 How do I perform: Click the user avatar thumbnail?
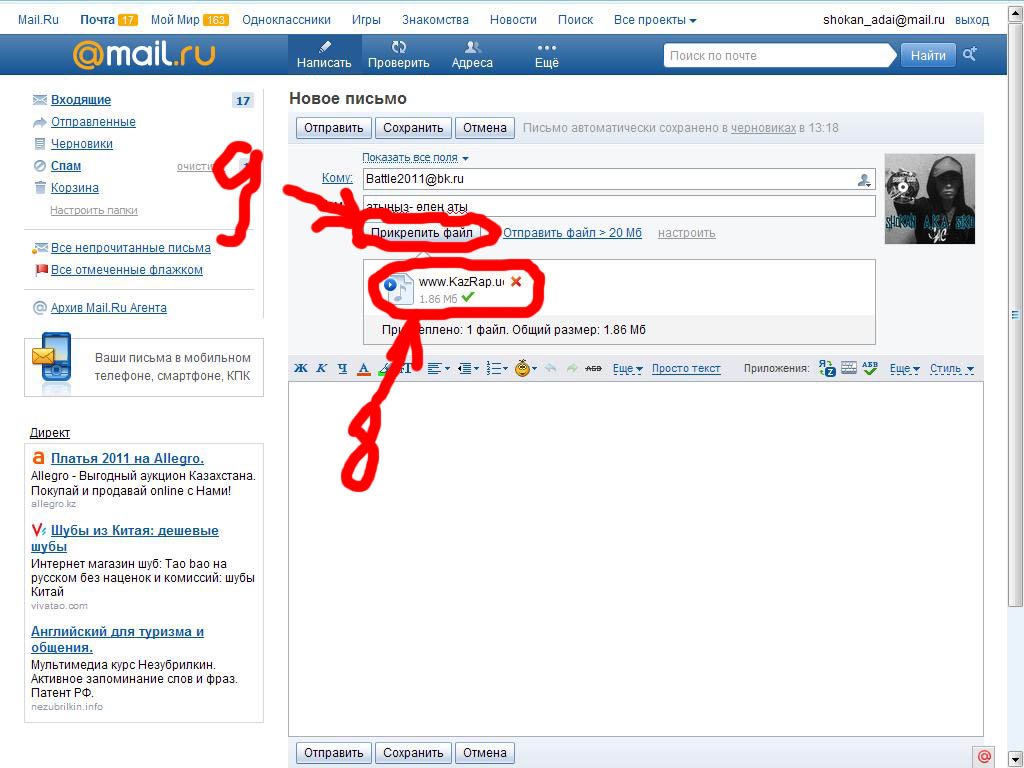[930, 199]
